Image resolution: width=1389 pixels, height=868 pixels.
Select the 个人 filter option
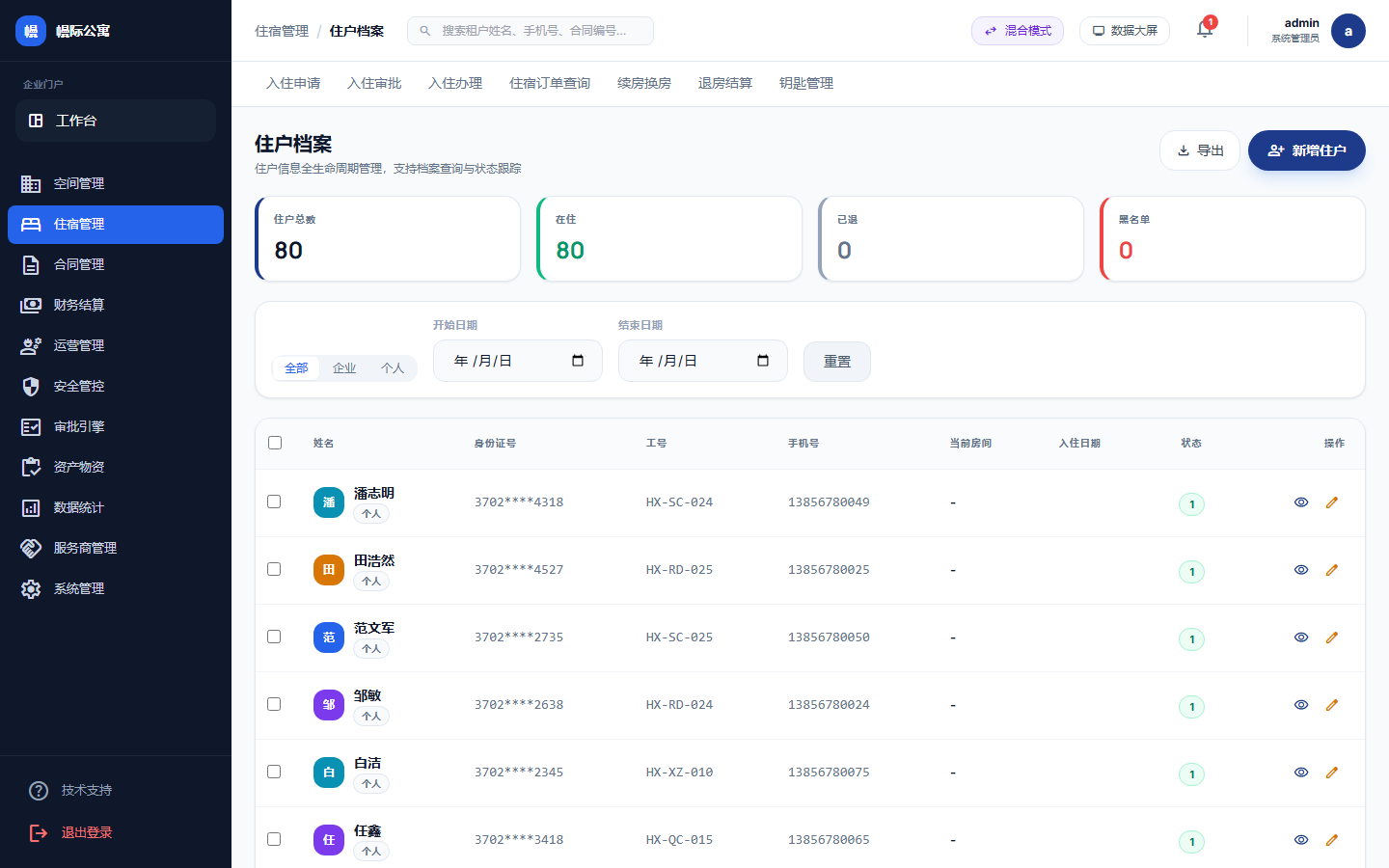(x=393, y=367)
